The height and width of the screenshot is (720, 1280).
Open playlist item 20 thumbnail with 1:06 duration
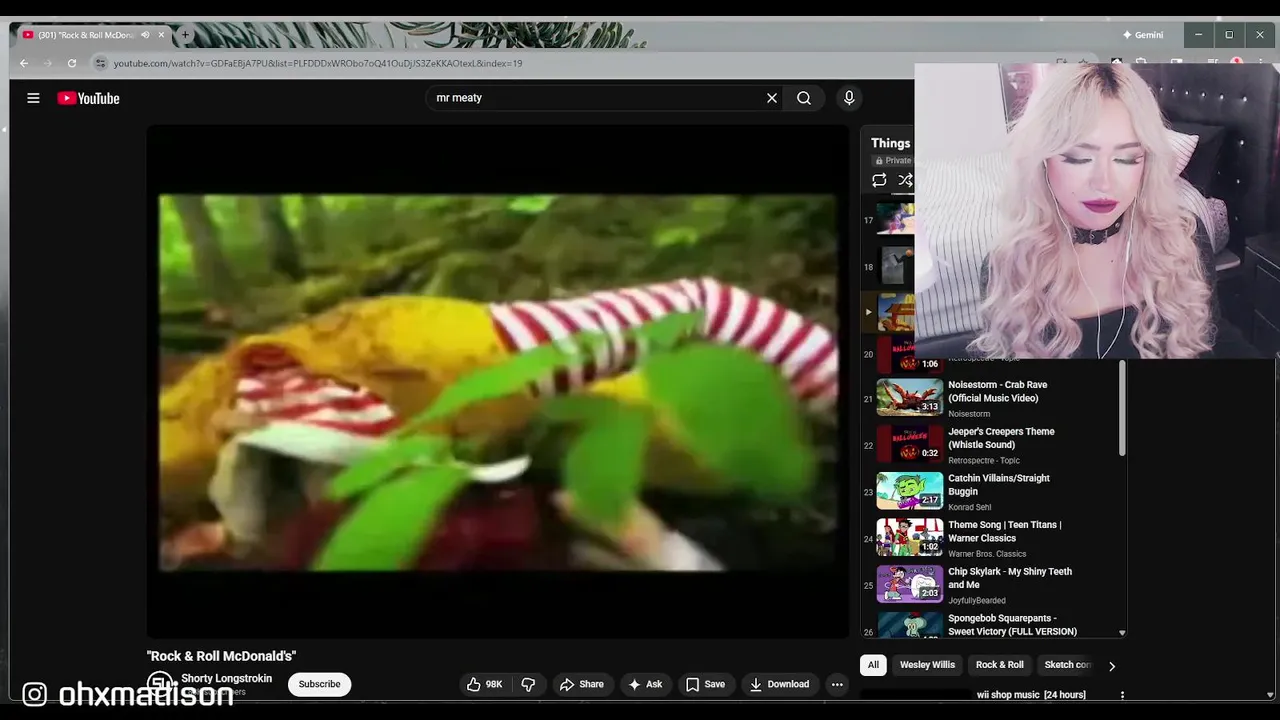click(910, 352)
